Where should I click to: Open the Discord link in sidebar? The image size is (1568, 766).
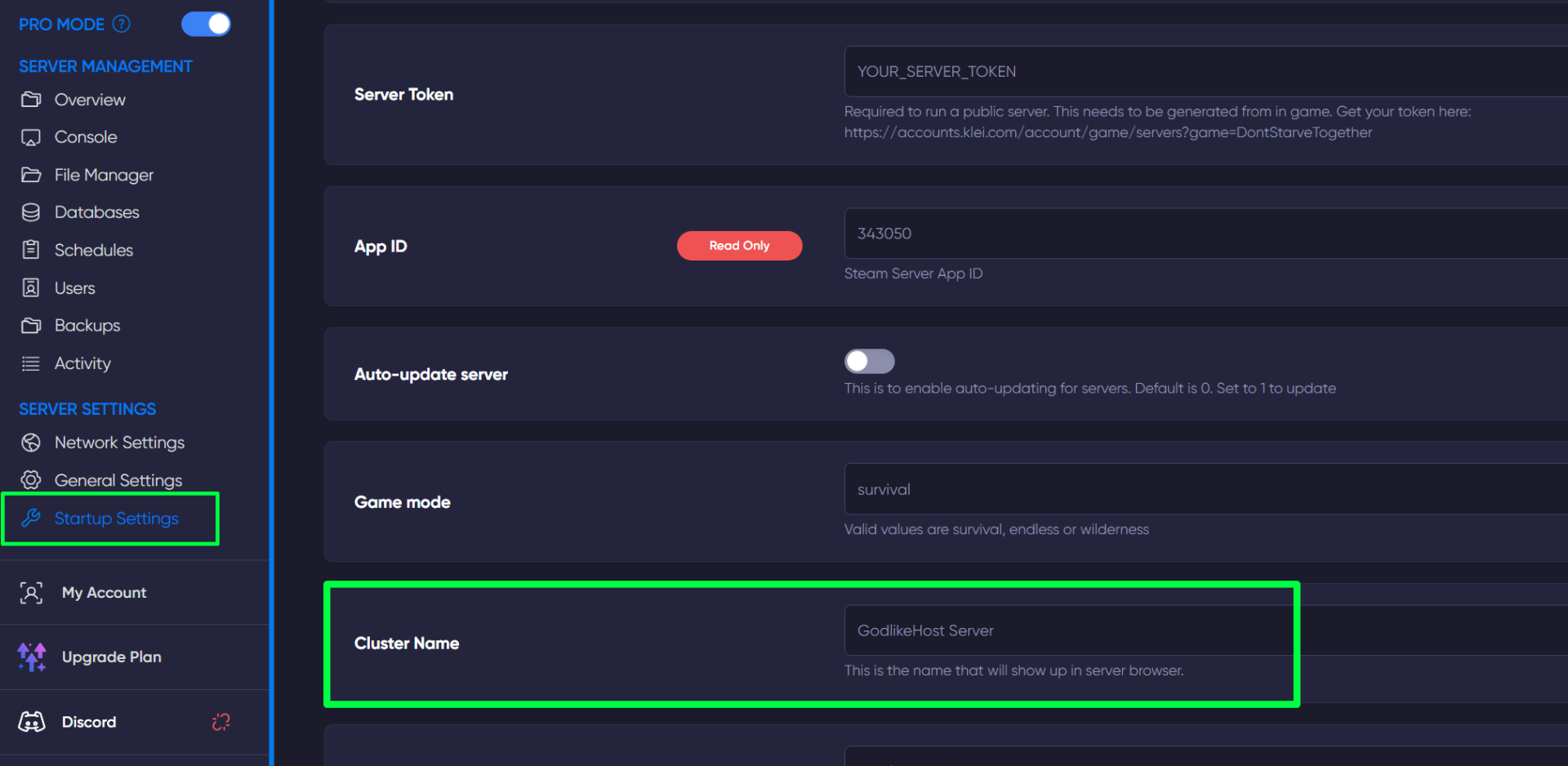(89, 723)
